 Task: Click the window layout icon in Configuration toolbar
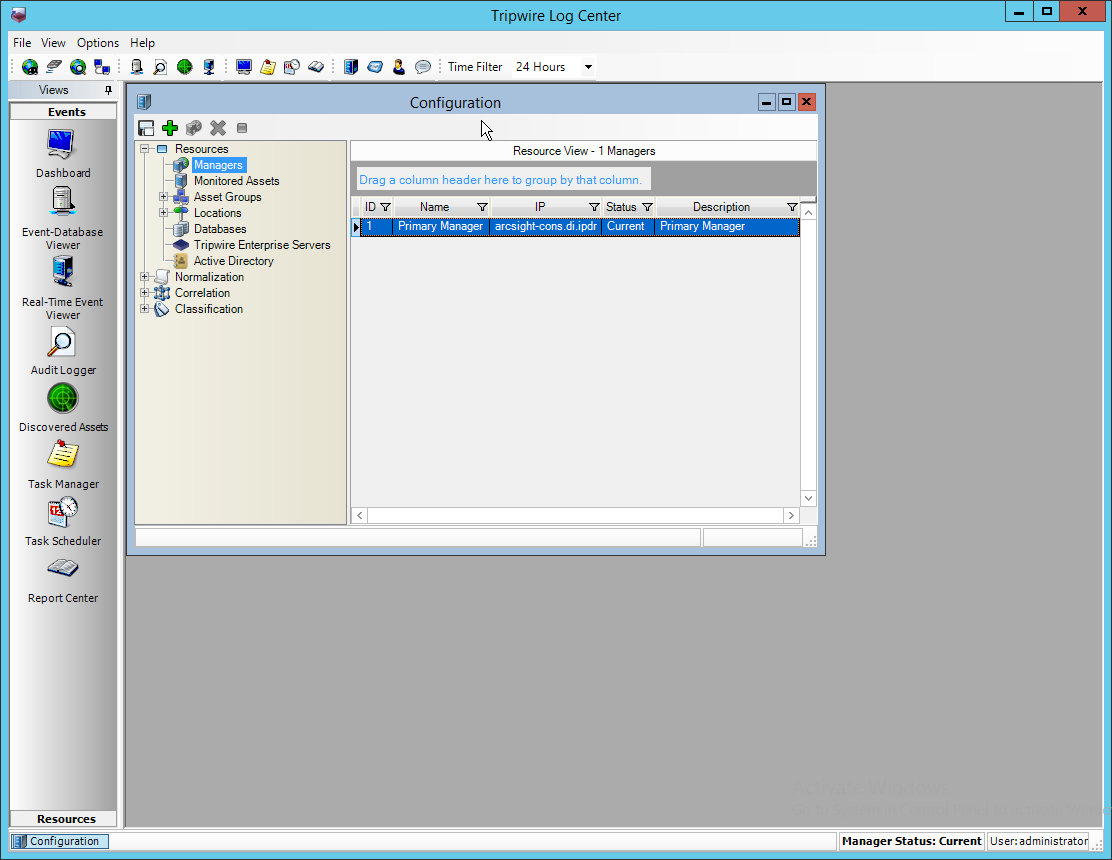point(146,128)
